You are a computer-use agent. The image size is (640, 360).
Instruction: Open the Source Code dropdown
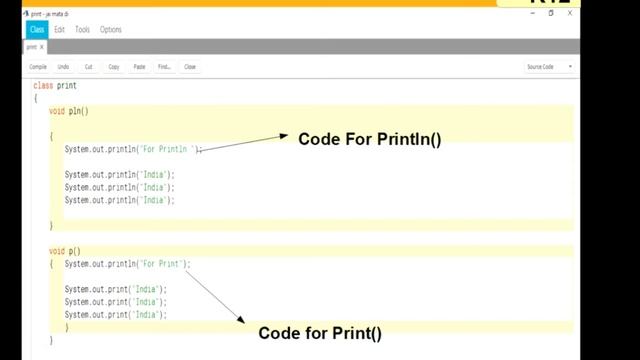point(549,67)
